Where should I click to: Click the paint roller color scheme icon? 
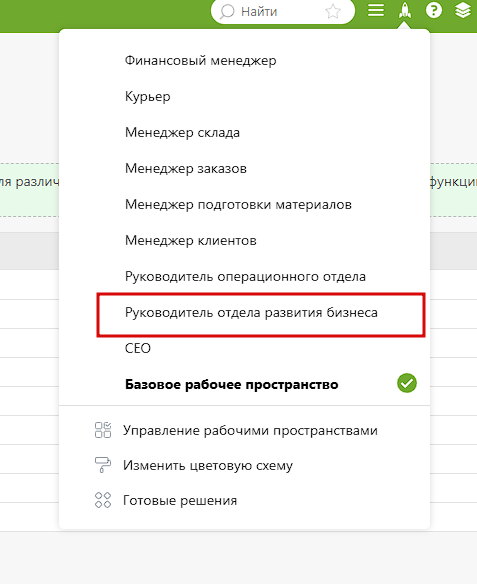pyautogui.click(x=103, y=465)
